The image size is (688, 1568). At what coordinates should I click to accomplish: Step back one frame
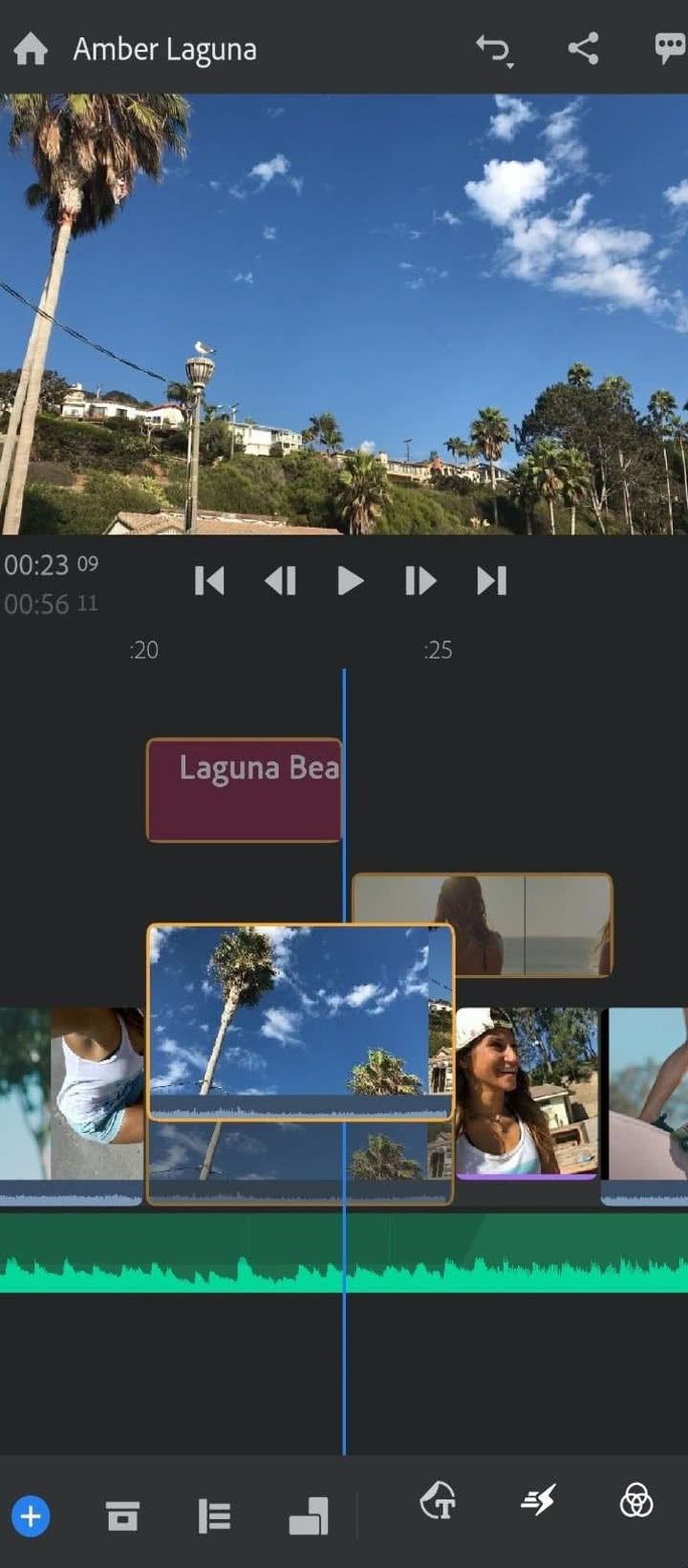tap(280, 580)
